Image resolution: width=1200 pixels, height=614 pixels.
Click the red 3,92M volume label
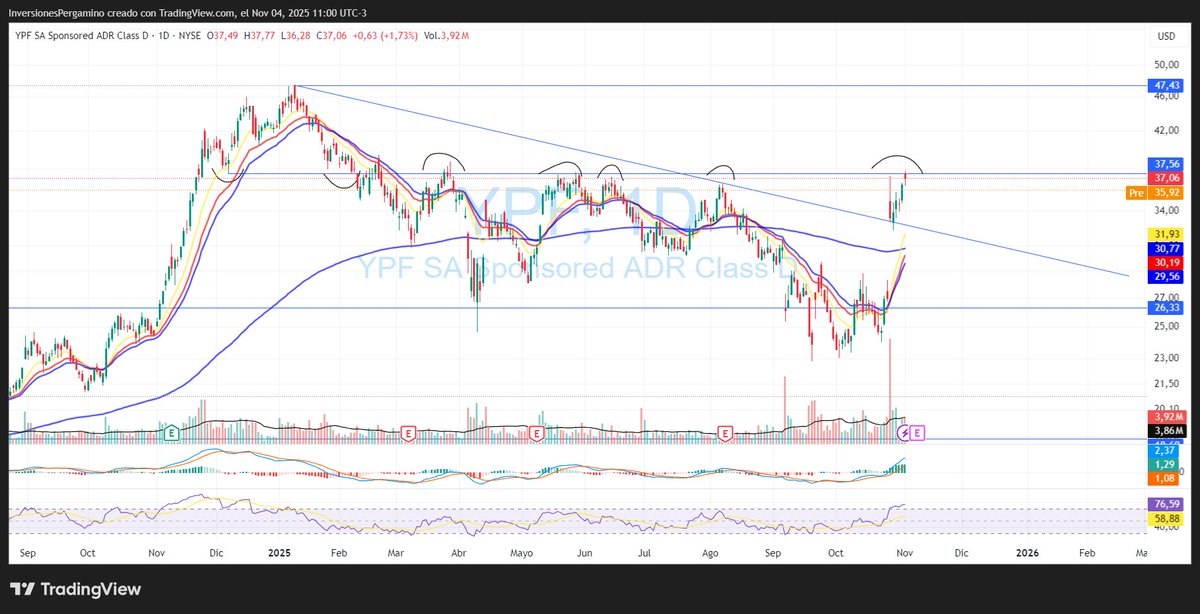click(x=1166, y=416)
